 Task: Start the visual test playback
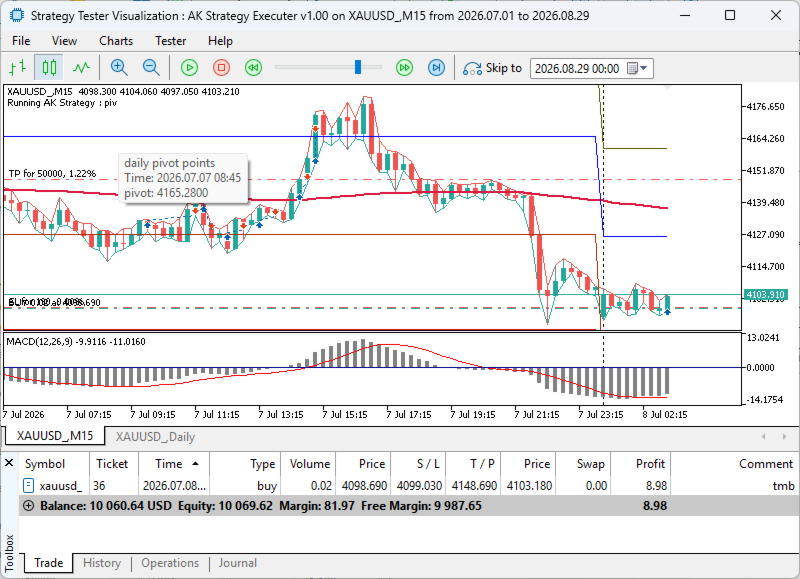189,67
